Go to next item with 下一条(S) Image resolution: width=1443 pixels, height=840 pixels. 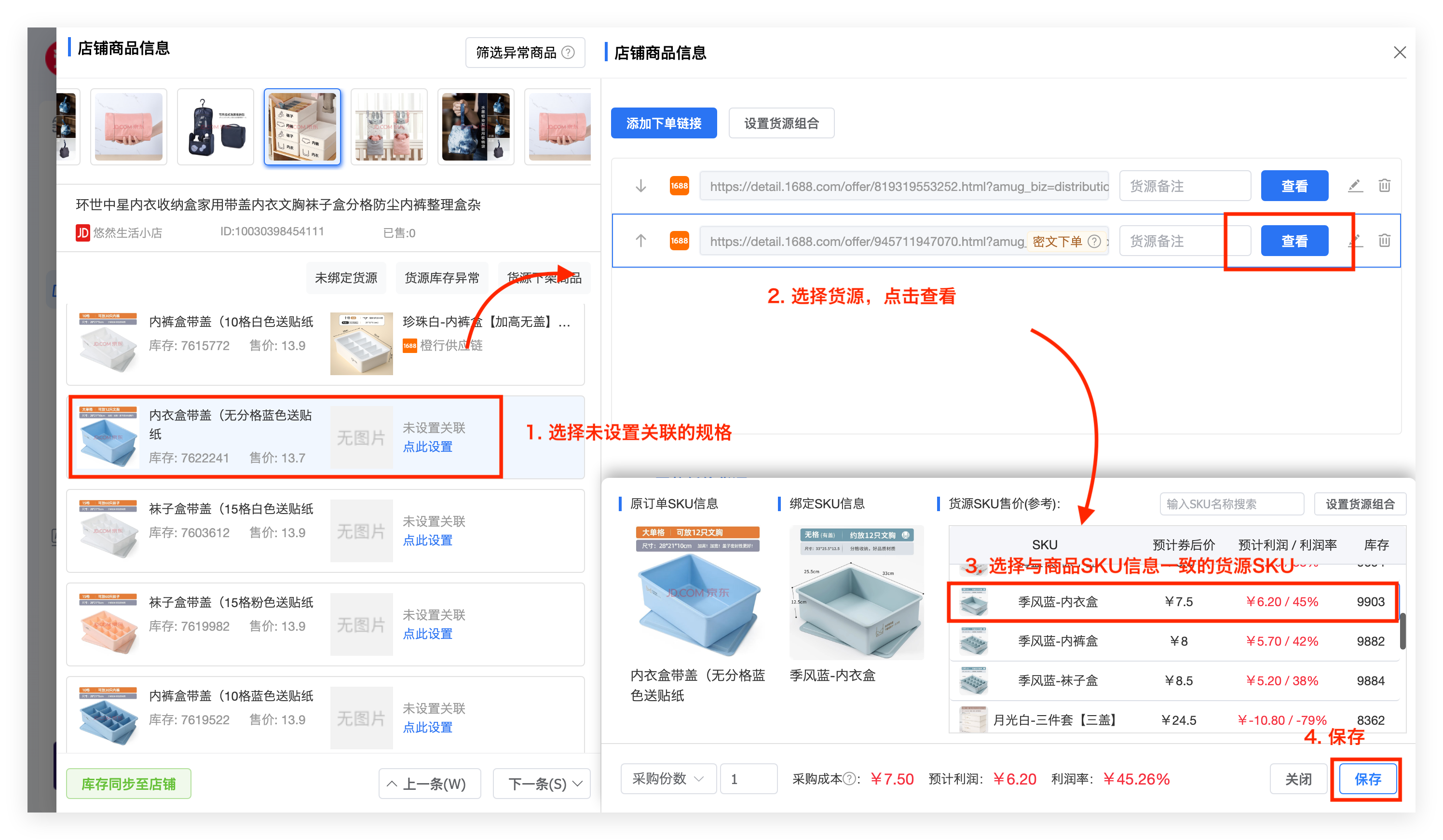pyautogui.click(x=542, y=783)
